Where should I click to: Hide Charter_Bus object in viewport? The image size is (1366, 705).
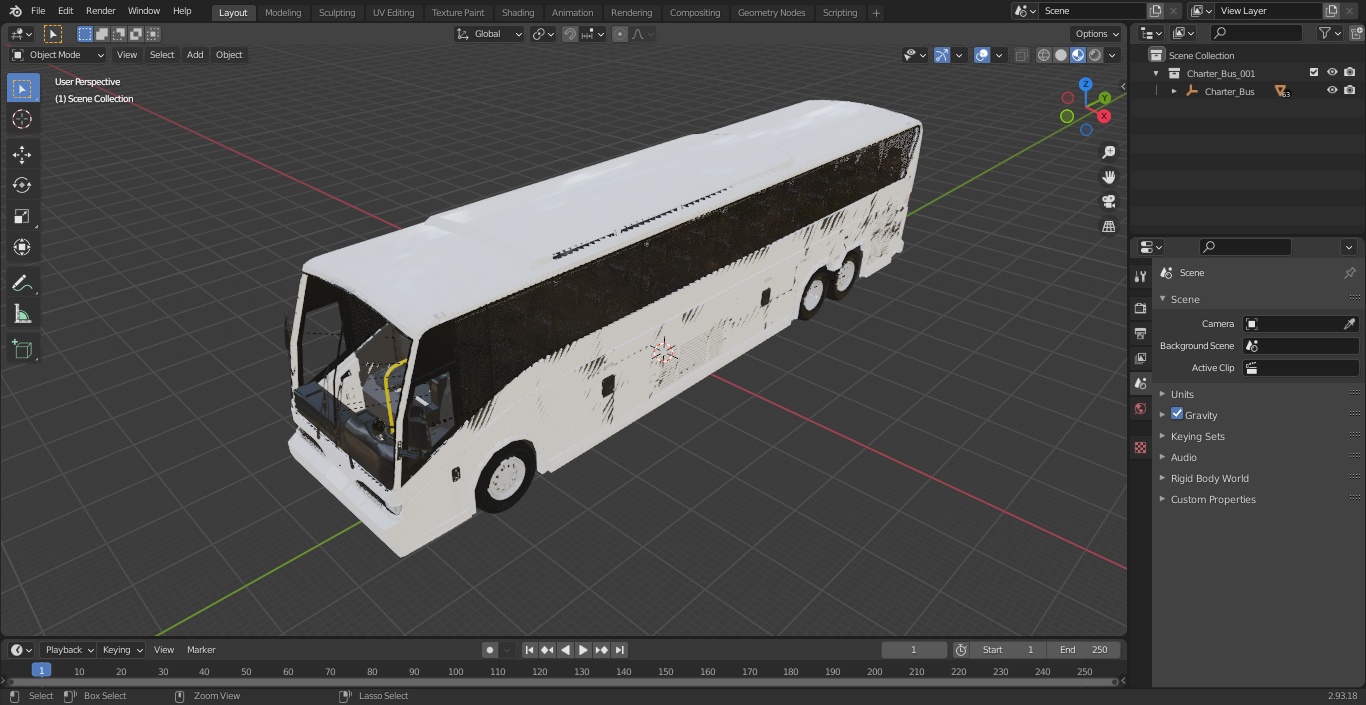[x=1332, y=90]
